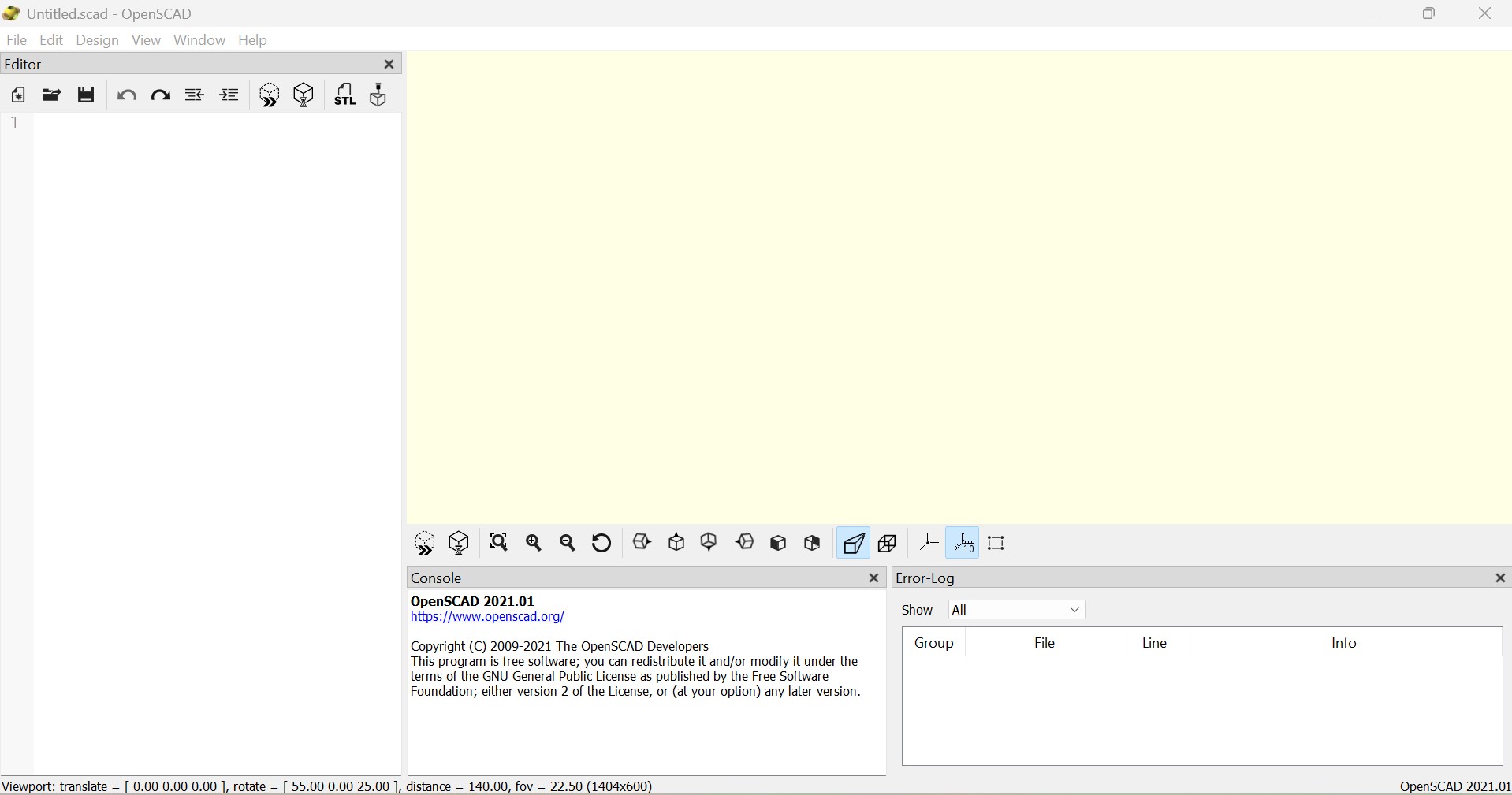This screenshot has height=795, width=1512.
Task: Undo the last edit
Action: 127,96
